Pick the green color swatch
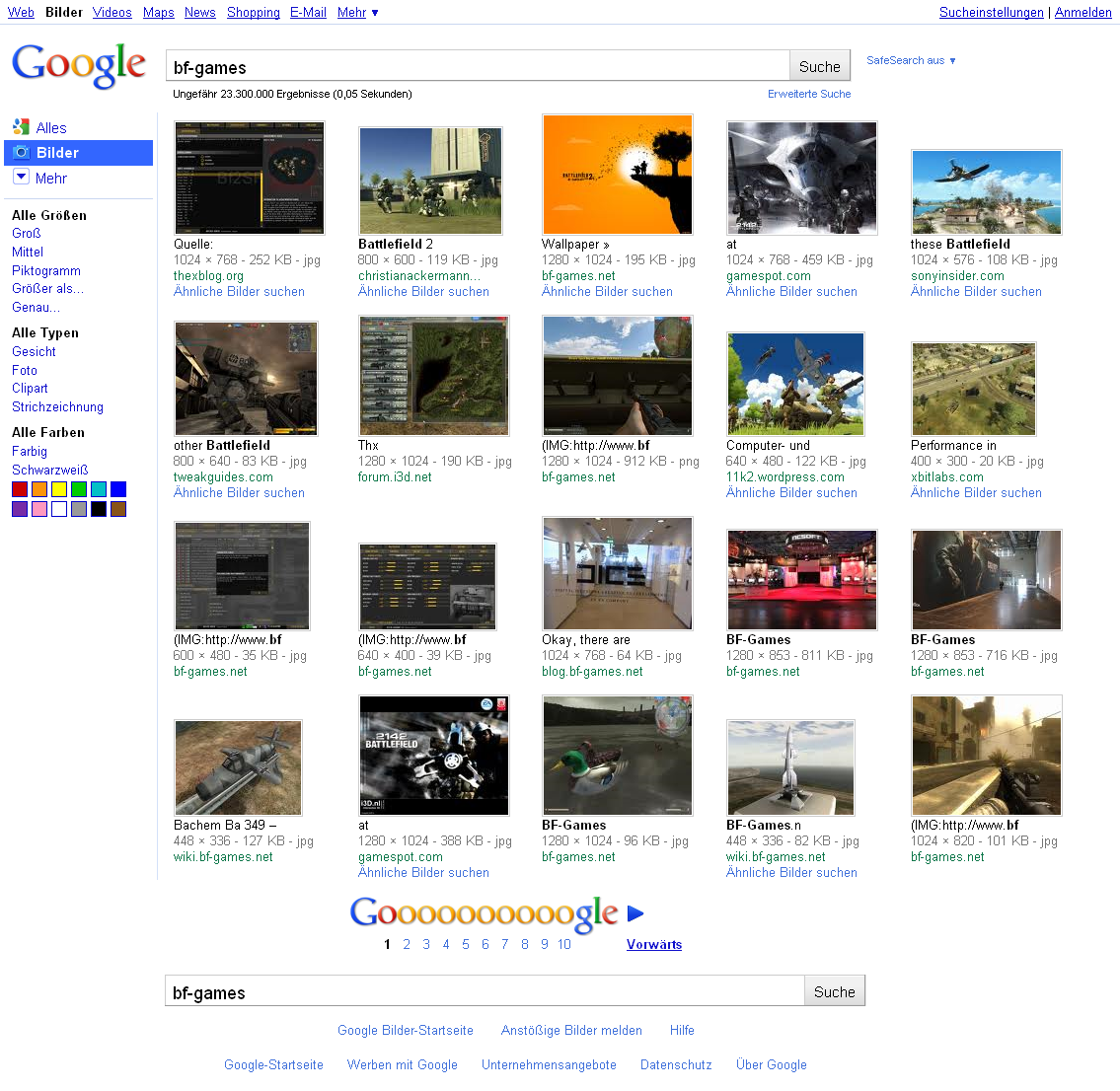 point(79,489)
